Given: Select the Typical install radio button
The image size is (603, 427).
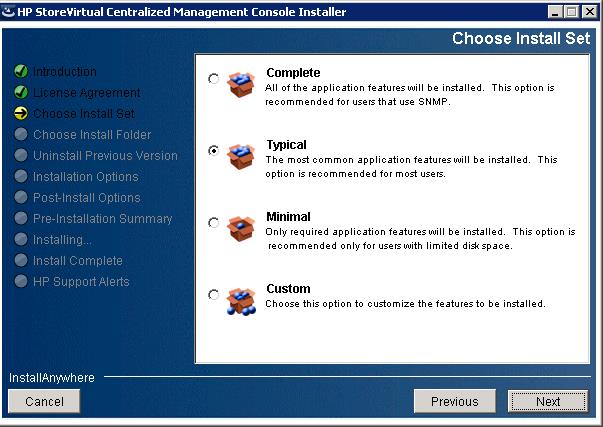Looking at the screenshot, I should coord(213,150).
